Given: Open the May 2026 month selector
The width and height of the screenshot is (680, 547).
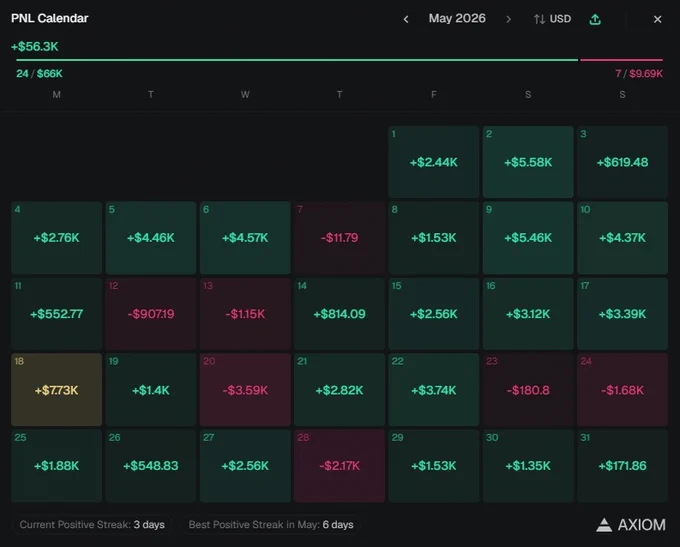Looking at the screenshot, I should [x=457, y=18].
